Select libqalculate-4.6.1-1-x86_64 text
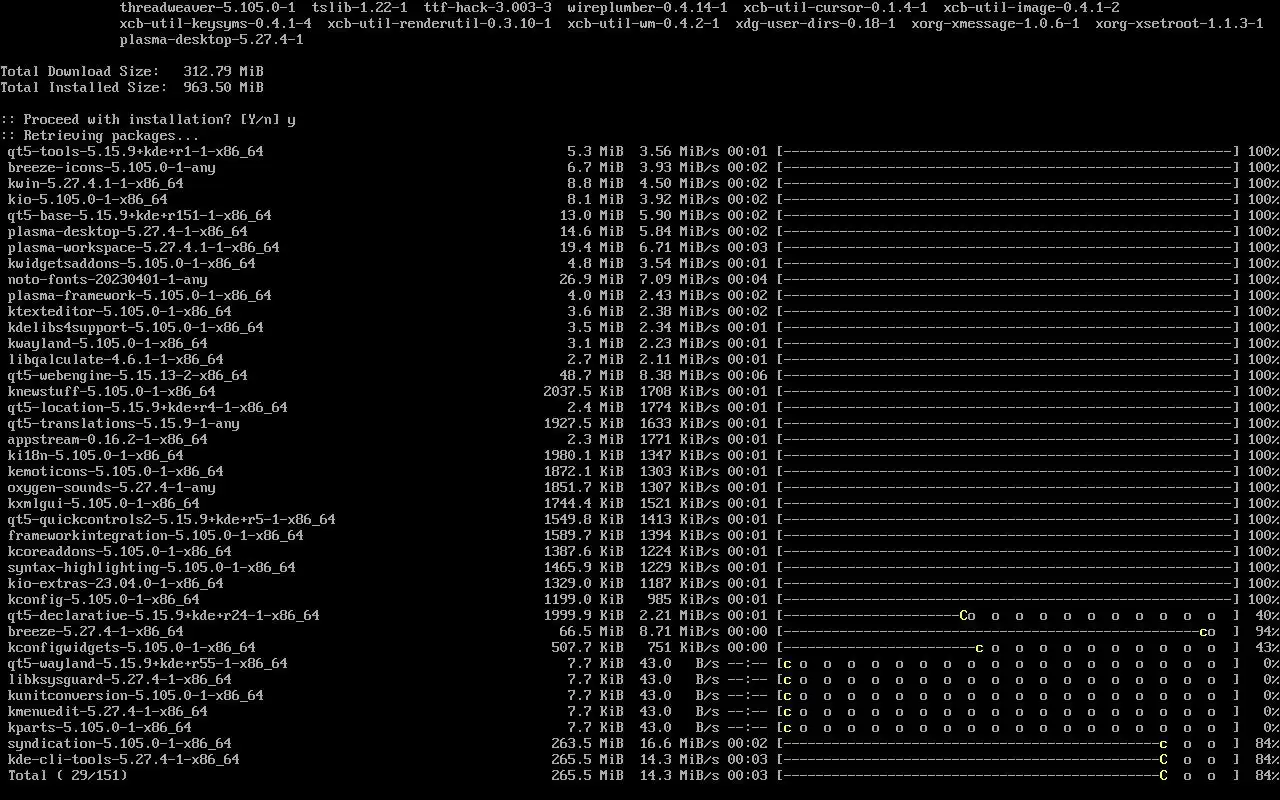 pos(116,359)
